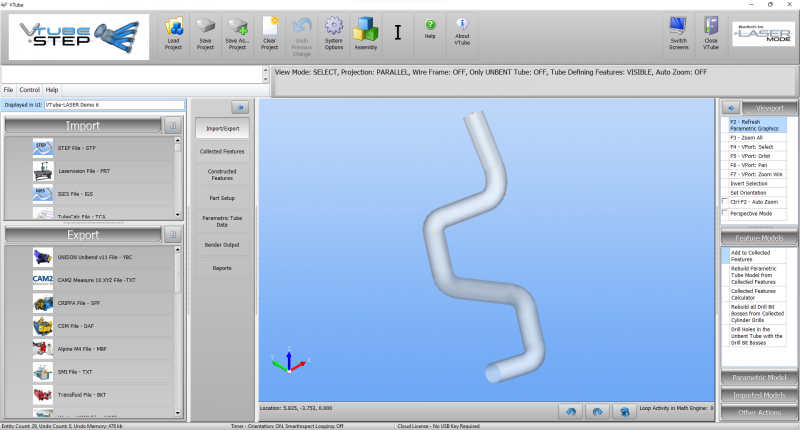Export CRIPPA File - SPF

coord(90,303)
